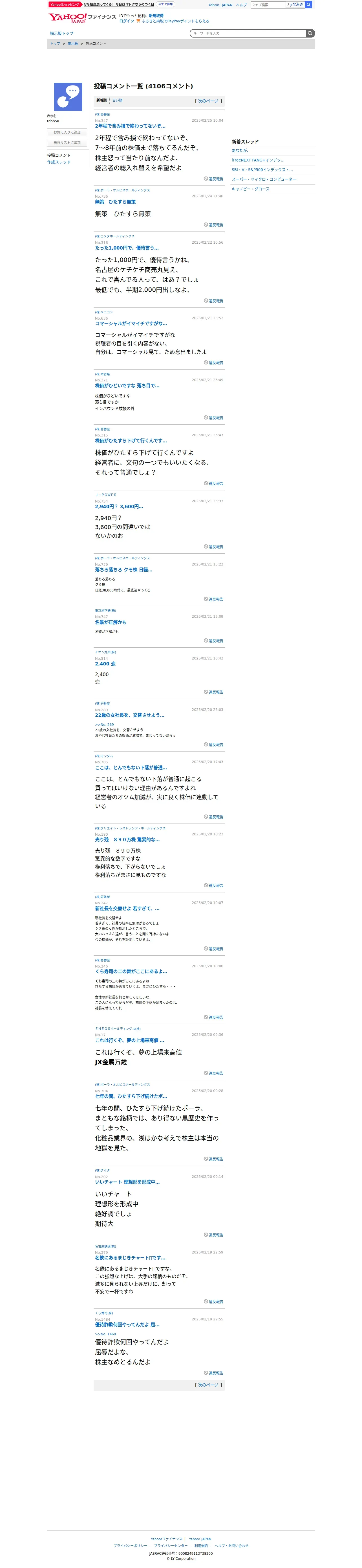Switch to 古い順 sort order
Viewport: 362px width, 1568px height.
coord(117,101)
